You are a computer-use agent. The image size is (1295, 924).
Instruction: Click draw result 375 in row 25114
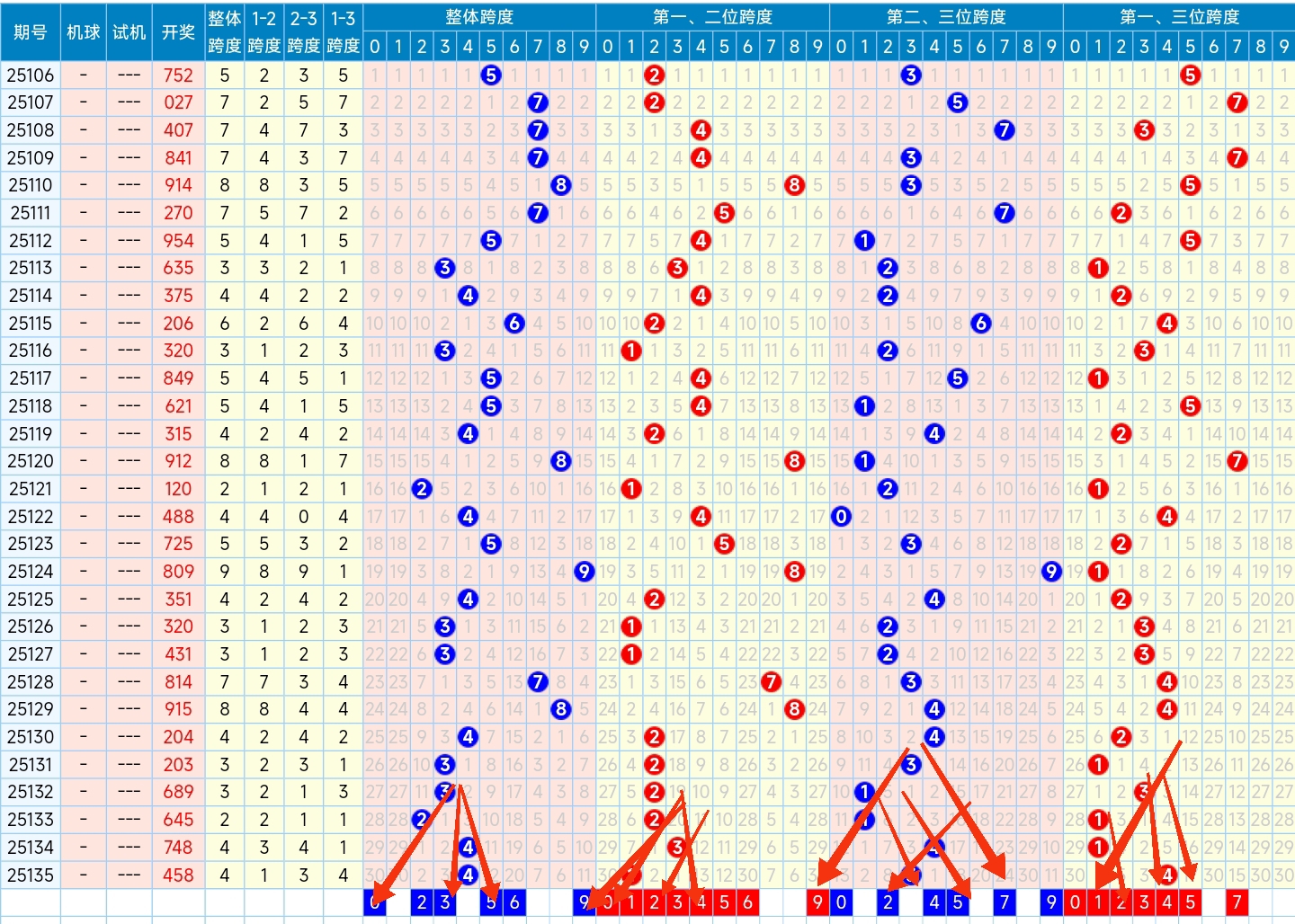click(x=178, y=296)
